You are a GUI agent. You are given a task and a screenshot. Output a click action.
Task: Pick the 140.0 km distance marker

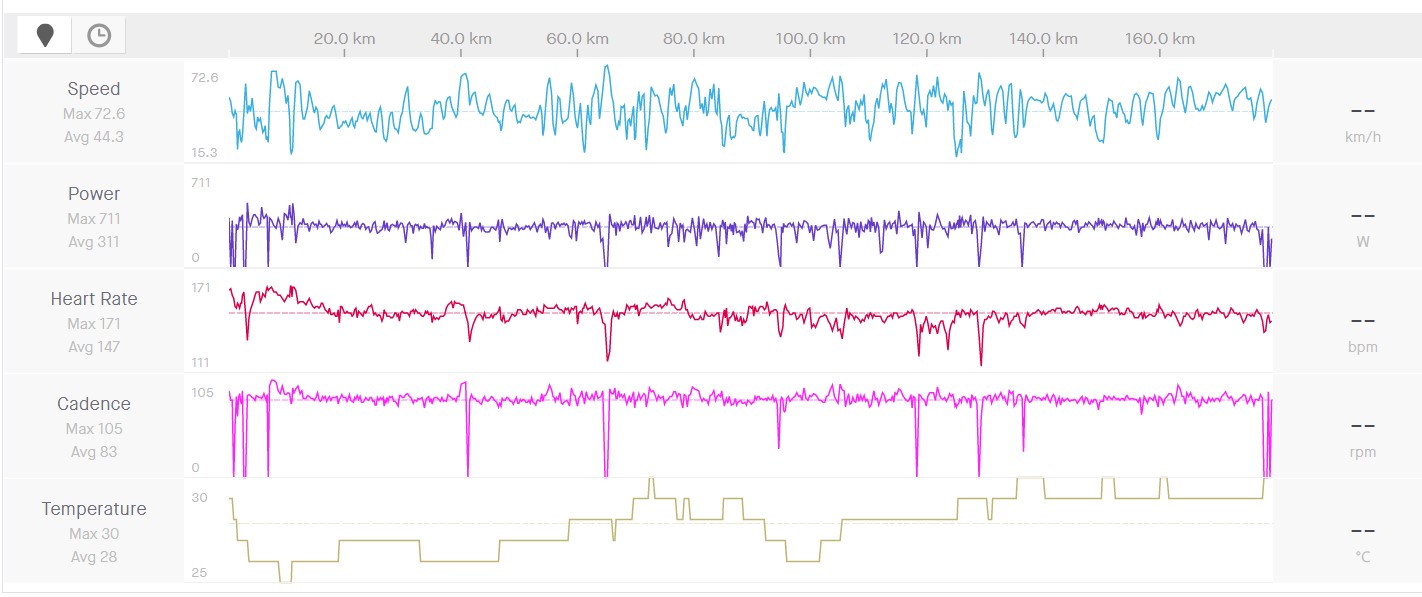(x=1043, y=39)
